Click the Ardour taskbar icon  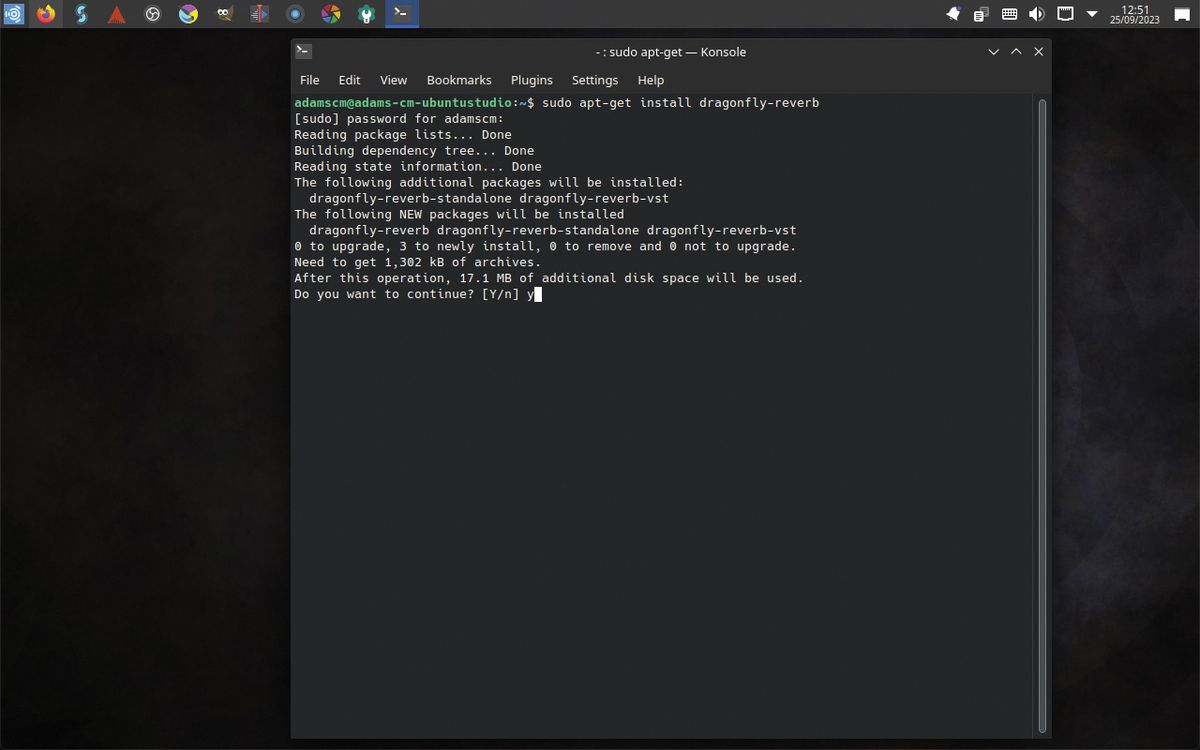point(116,13)
